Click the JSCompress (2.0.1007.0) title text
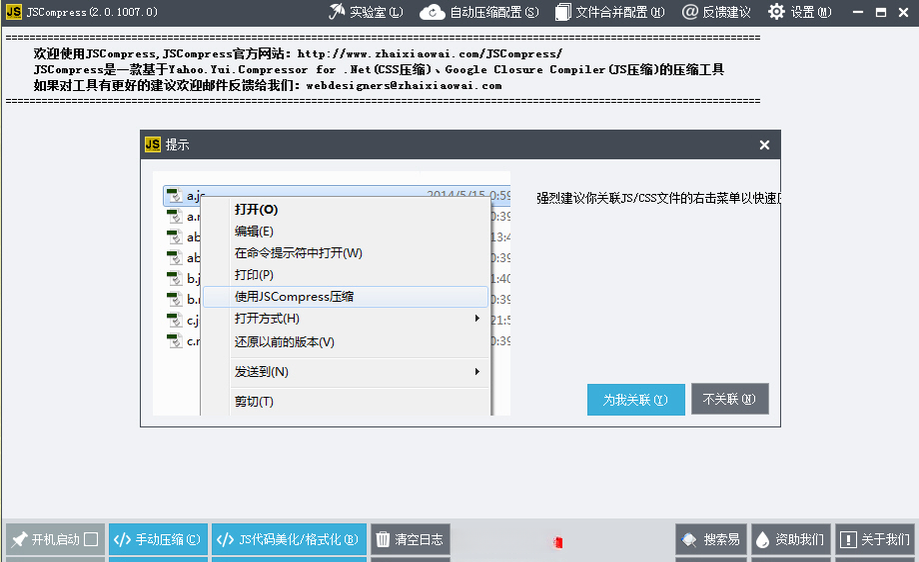This screenshot has width=919, height=562. (92, 12)
